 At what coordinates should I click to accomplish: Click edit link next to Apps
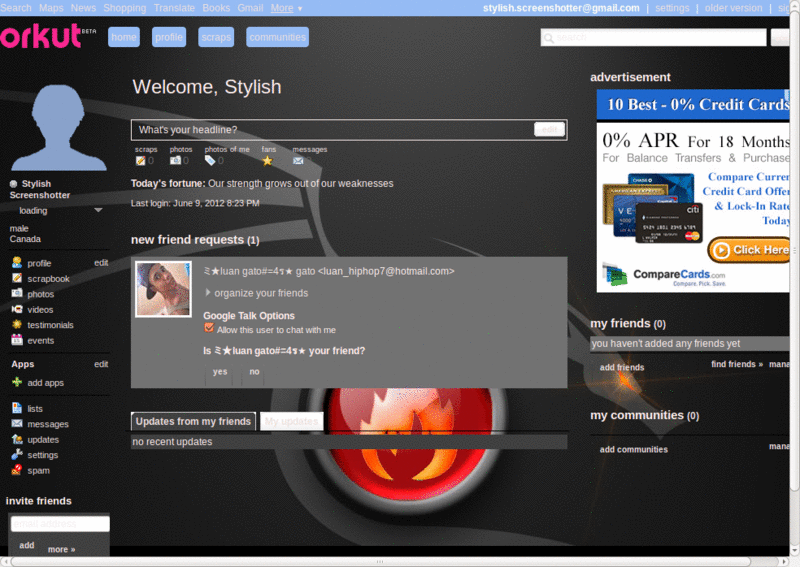[101, 364]
